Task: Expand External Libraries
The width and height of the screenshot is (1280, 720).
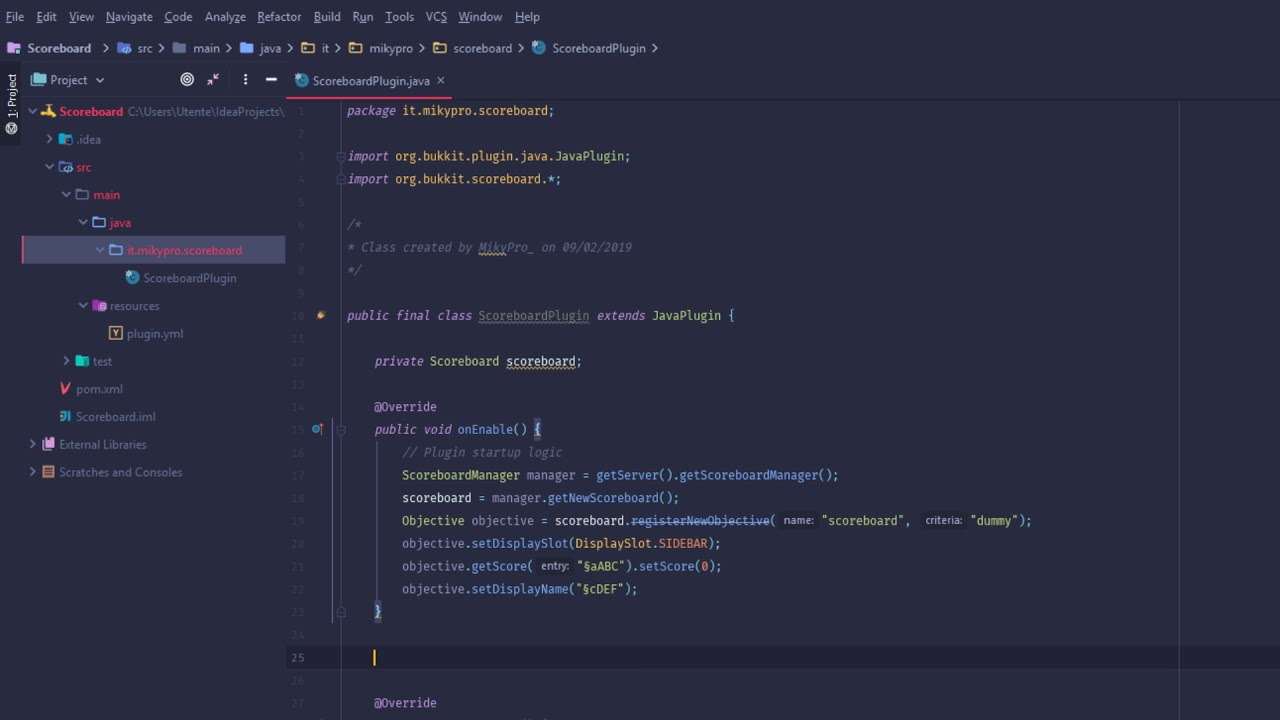Action: [x=33, y=444]
